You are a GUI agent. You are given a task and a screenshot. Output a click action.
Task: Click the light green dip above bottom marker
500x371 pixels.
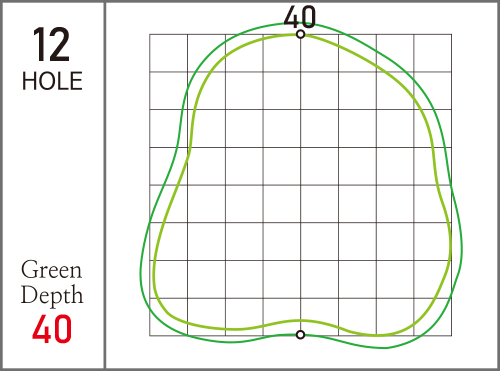click(301, 321)
